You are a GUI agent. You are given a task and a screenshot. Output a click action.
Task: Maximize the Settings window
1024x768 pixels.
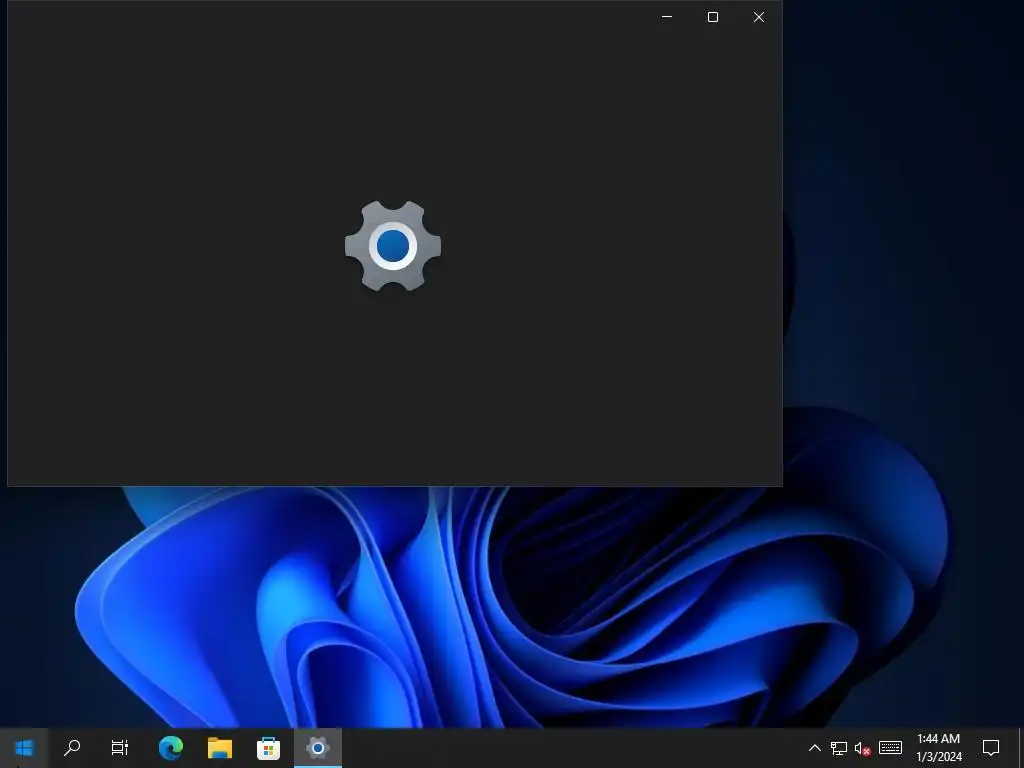(x=713, y=17)
